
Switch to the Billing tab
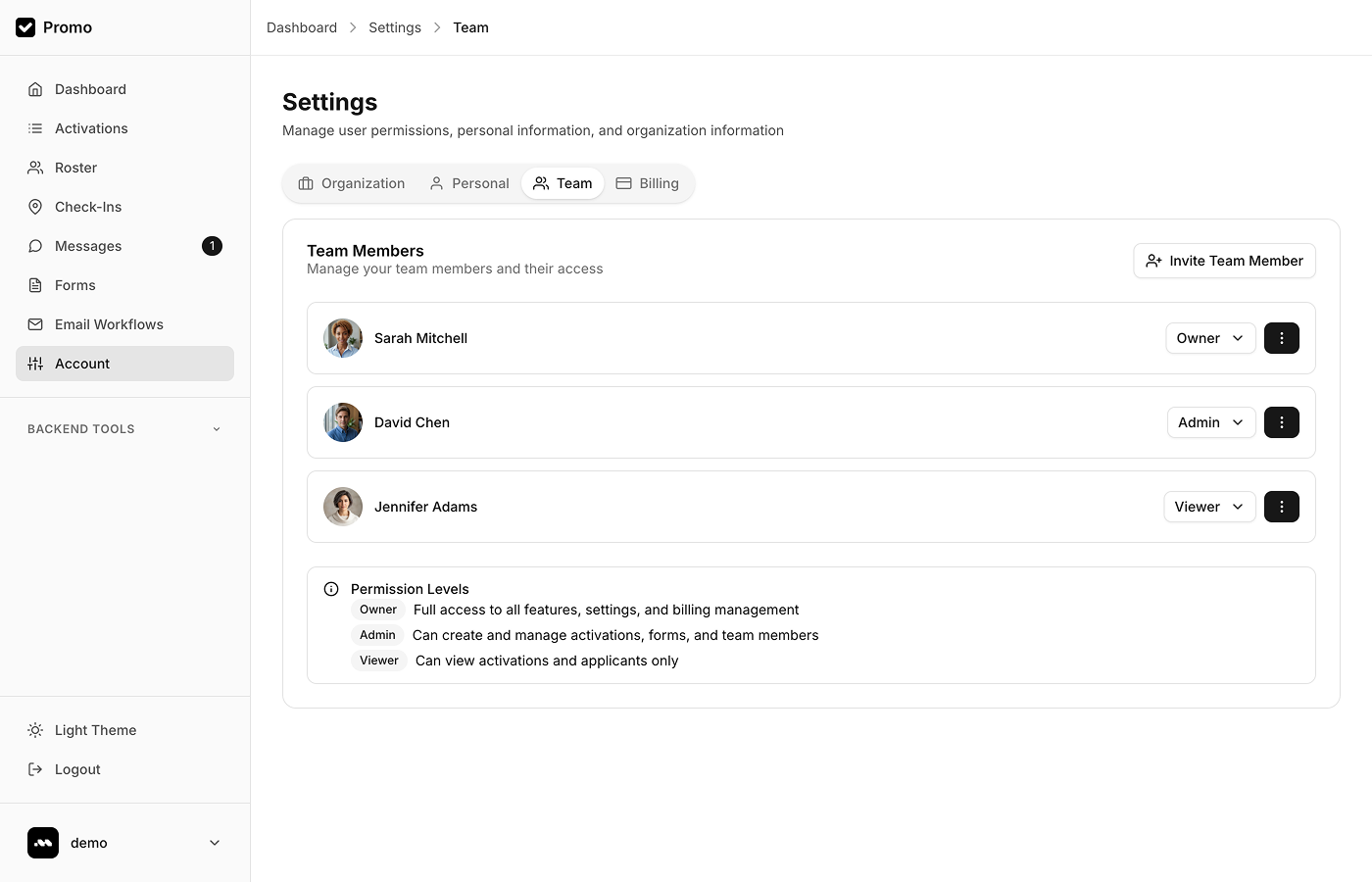pos(648,183)
